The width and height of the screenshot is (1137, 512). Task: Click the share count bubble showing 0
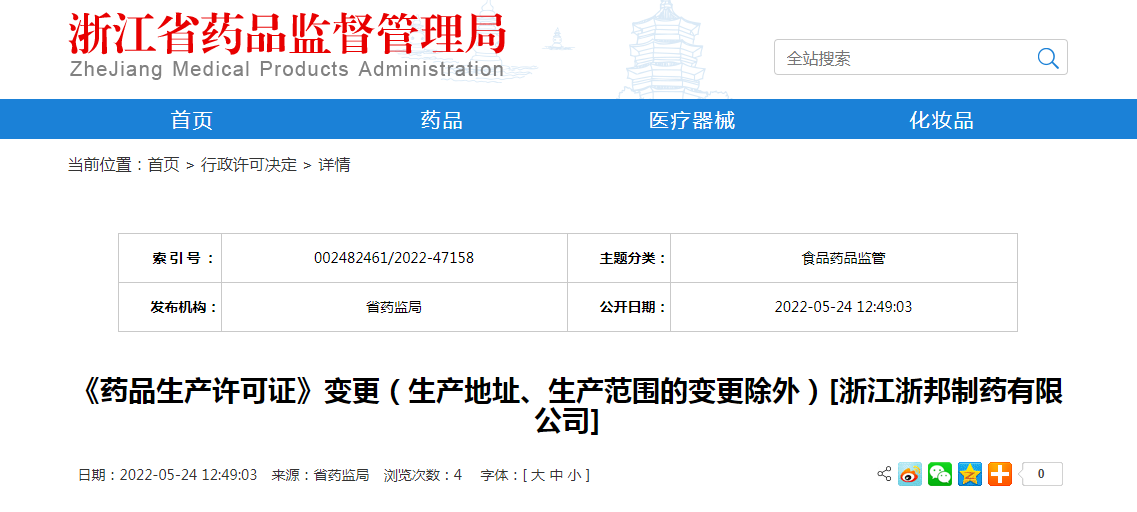tap(1041, 474)
